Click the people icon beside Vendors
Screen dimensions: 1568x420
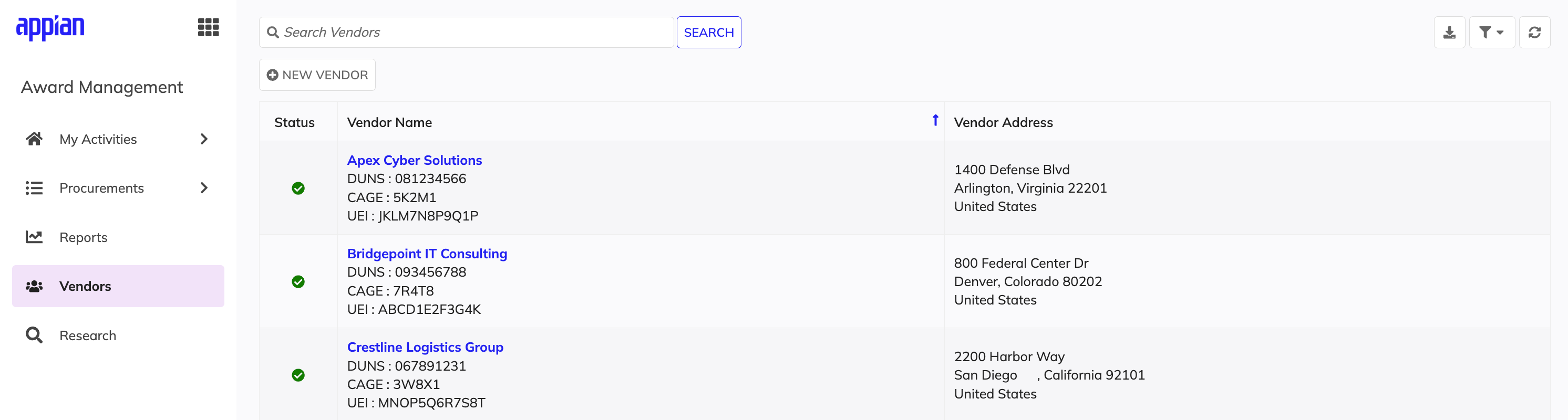pyautogui.click(x=34, y=286)
